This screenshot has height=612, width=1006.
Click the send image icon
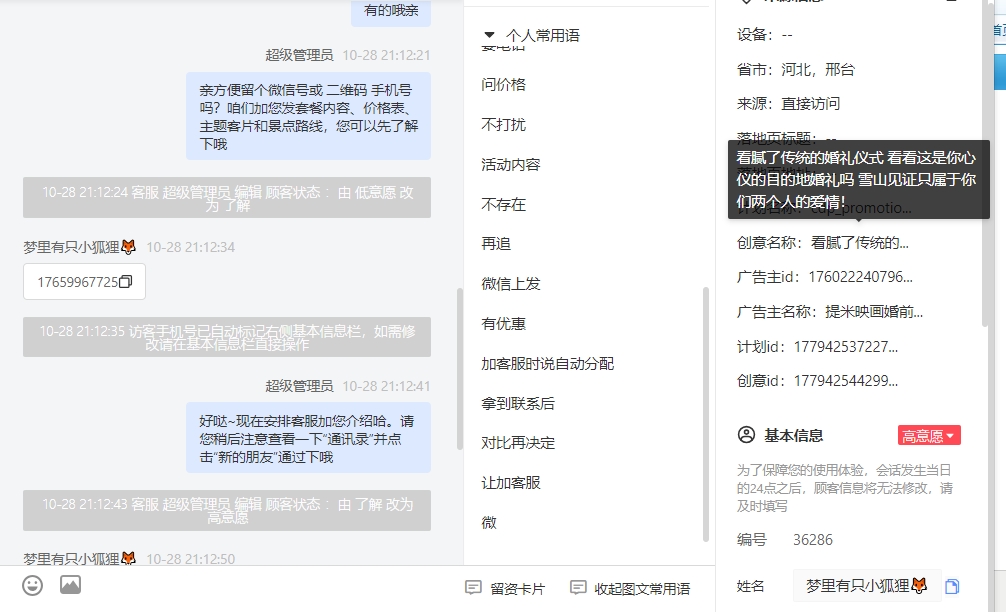coord(71,584)
